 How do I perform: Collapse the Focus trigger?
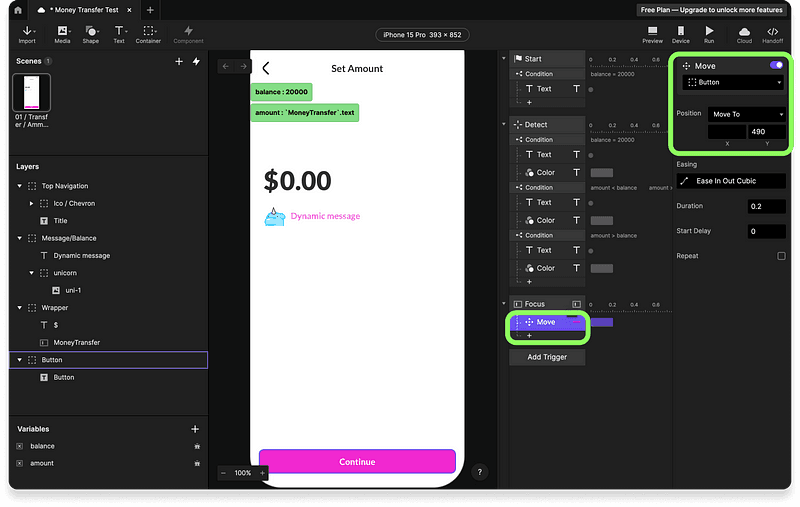click(504, 303)
